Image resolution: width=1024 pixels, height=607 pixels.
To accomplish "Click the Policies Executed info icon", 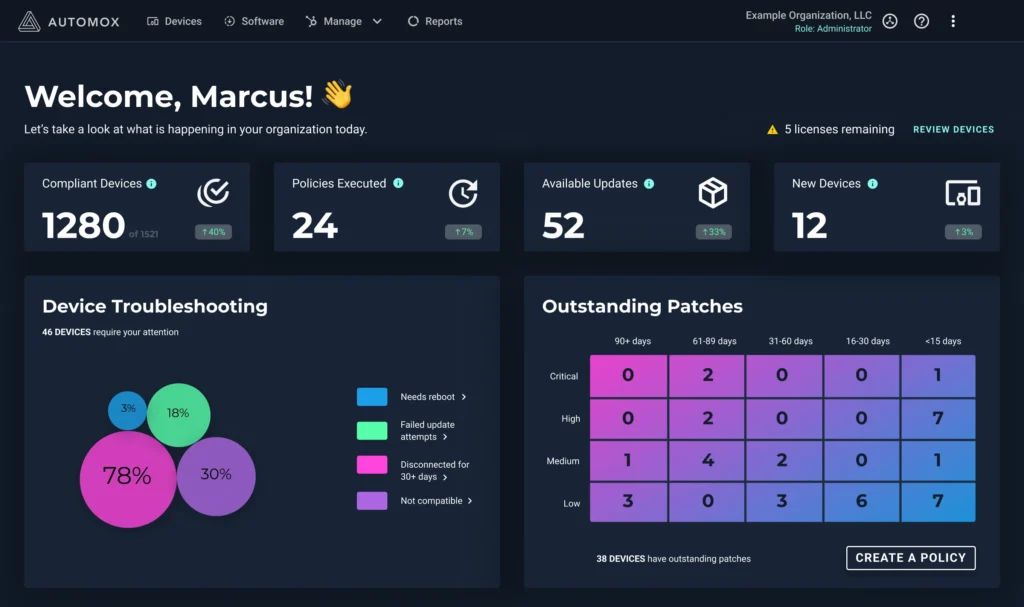I will 398,184.
